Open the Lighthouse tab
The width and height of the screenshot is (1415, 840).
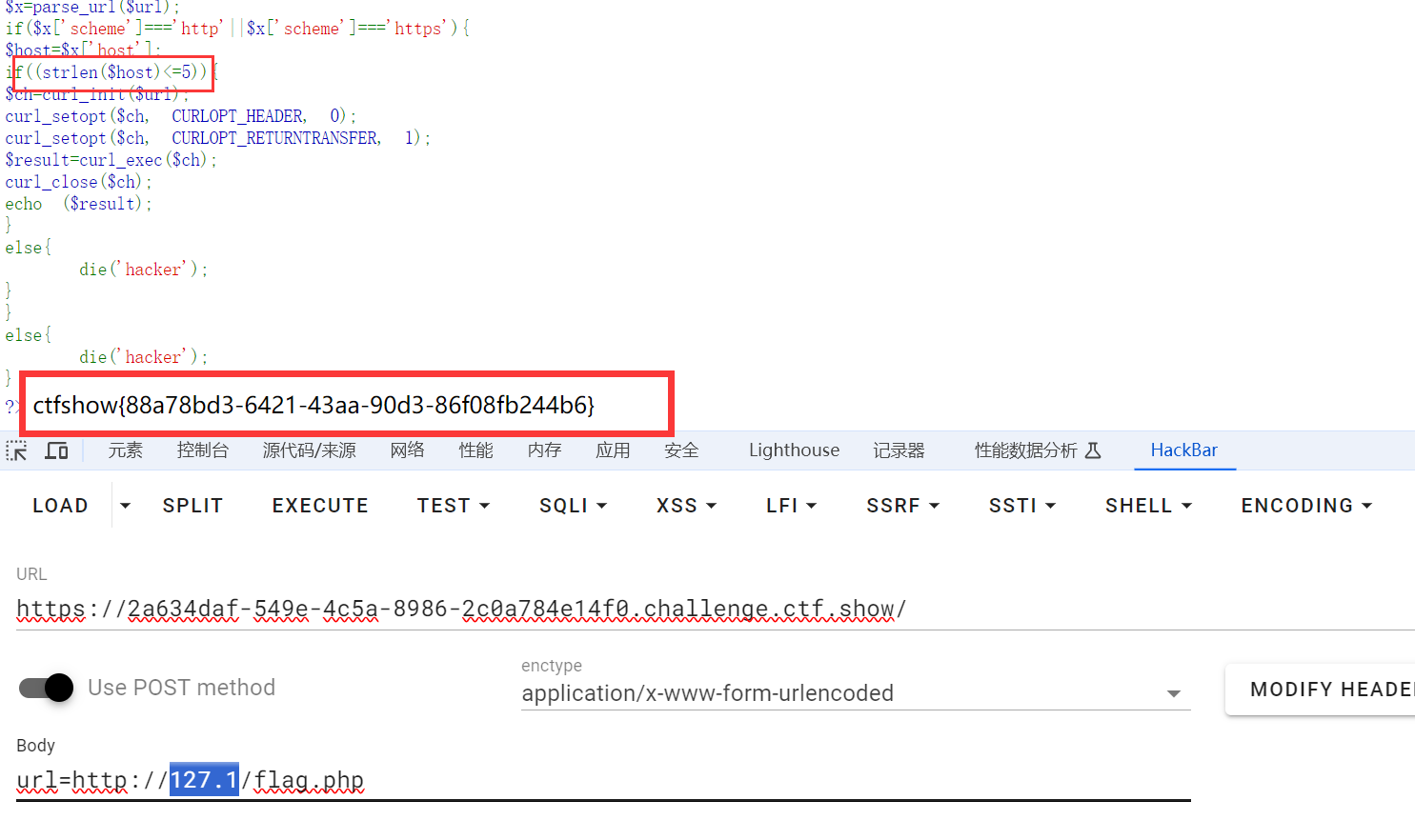point(794,450)
